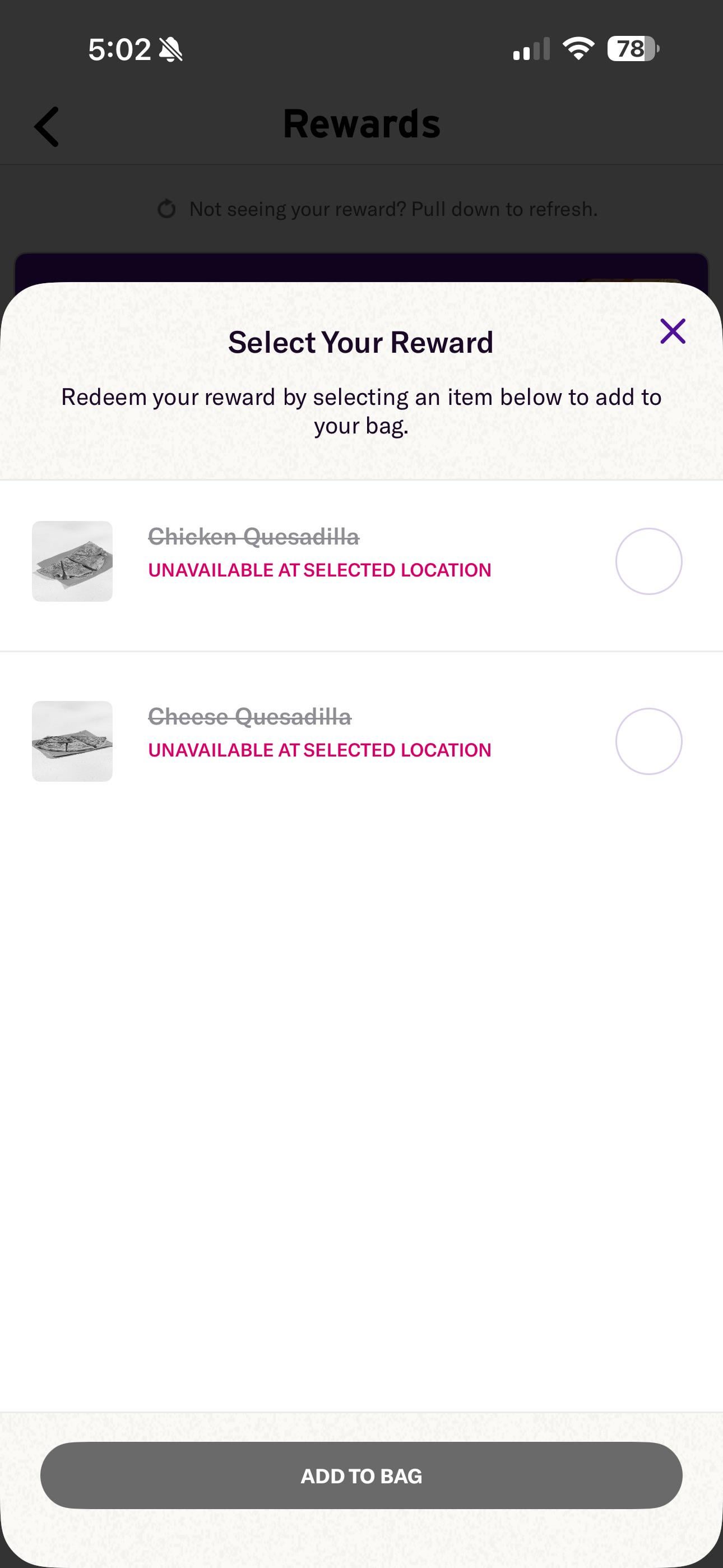Tap the status bar clock showing 5:02
Viewport: 723px width, 1568px height.
pos(119,49)
